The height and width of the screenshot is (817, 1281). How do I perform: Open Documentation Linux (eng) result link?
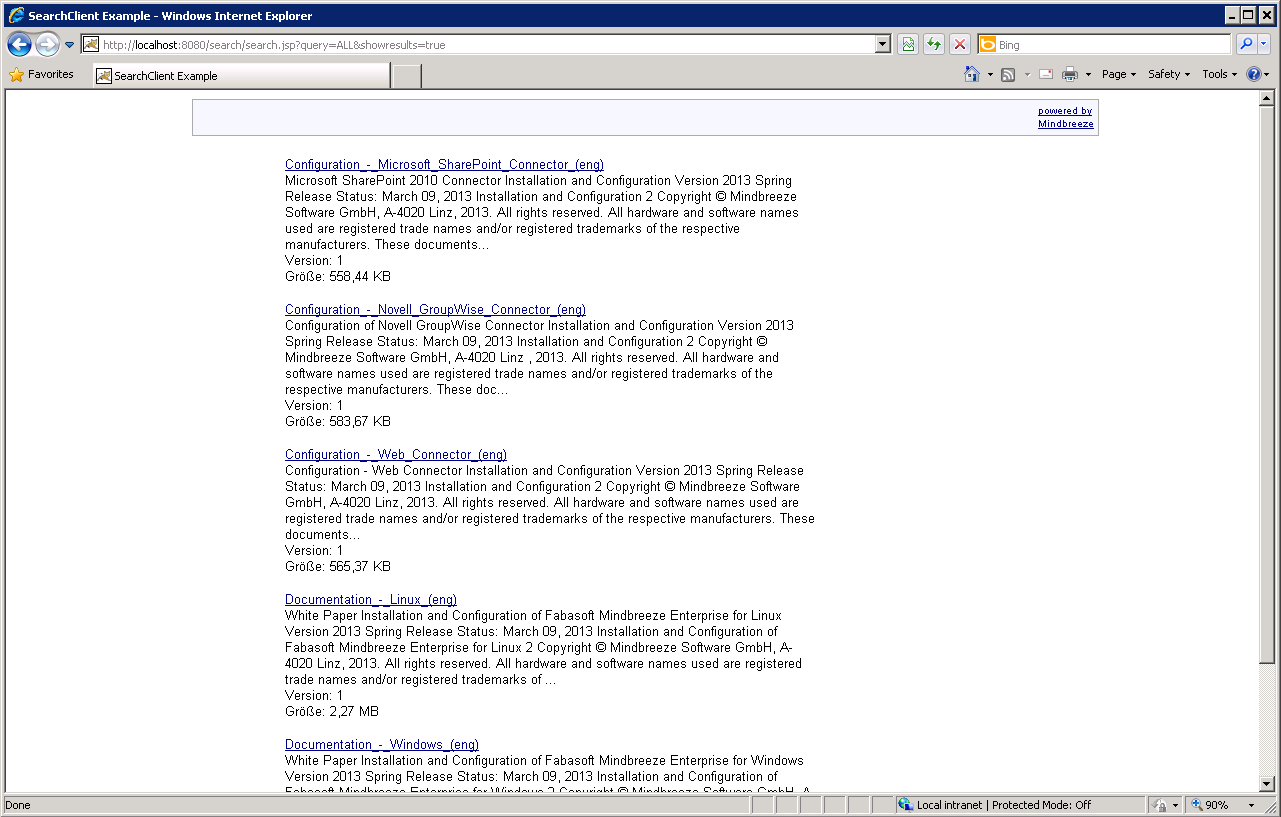(371, 600)
